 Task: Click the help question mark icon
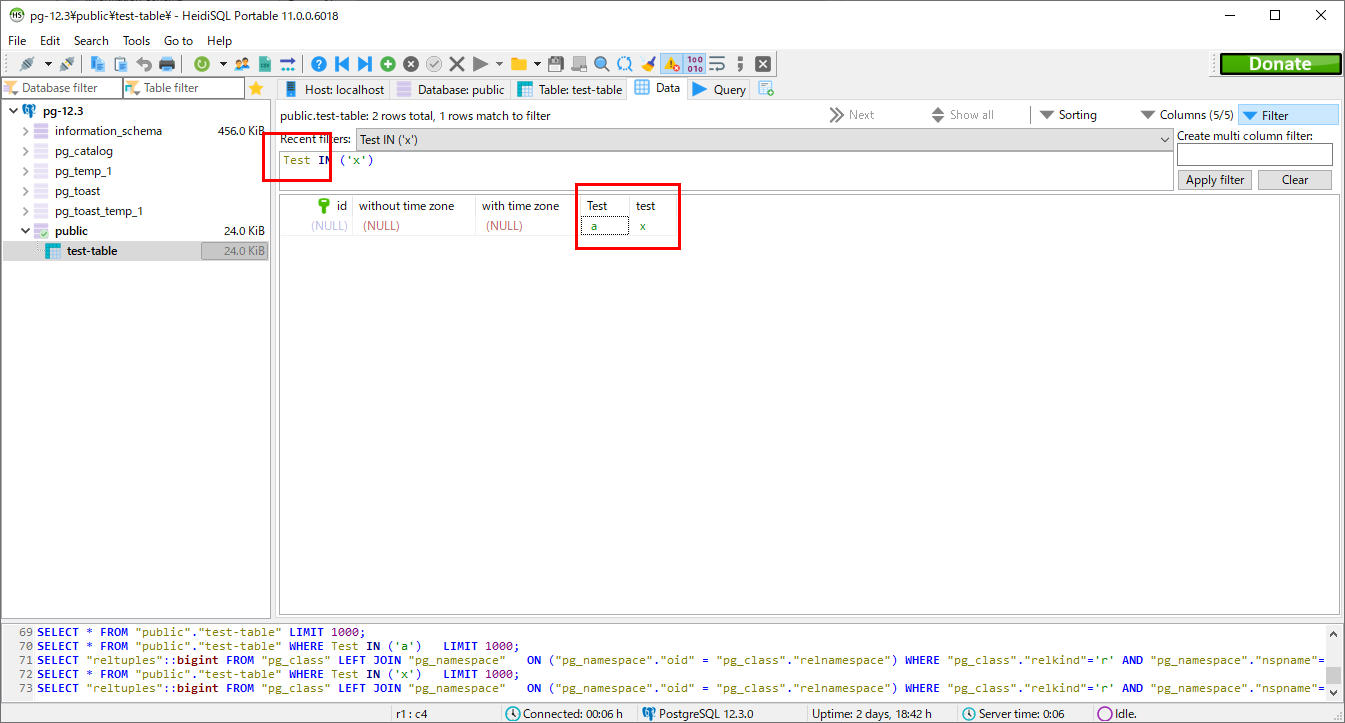[x=318, y=63]
